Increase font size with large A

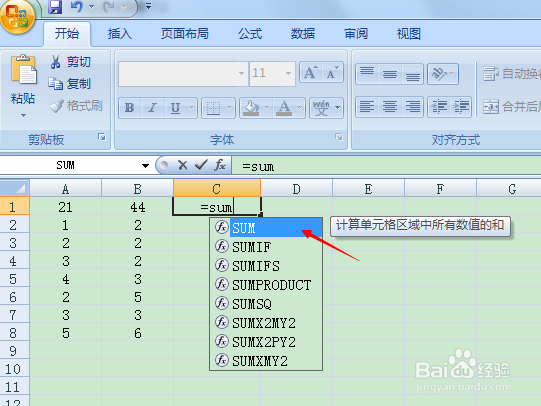[311, 72]
